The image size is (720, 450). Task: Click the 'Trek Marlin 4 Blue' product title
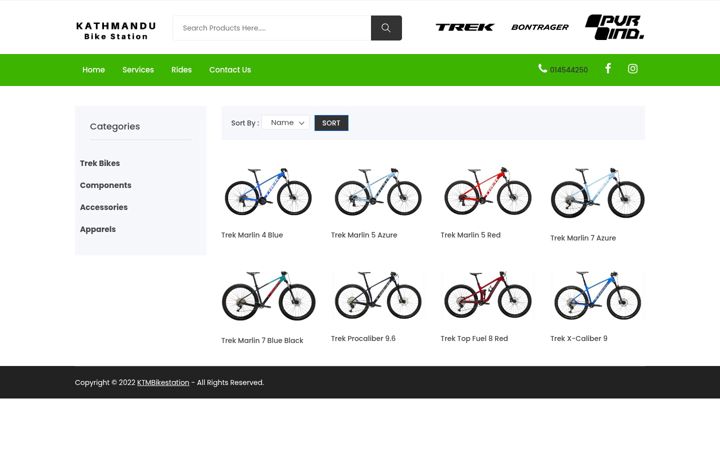tap(252, 235)
